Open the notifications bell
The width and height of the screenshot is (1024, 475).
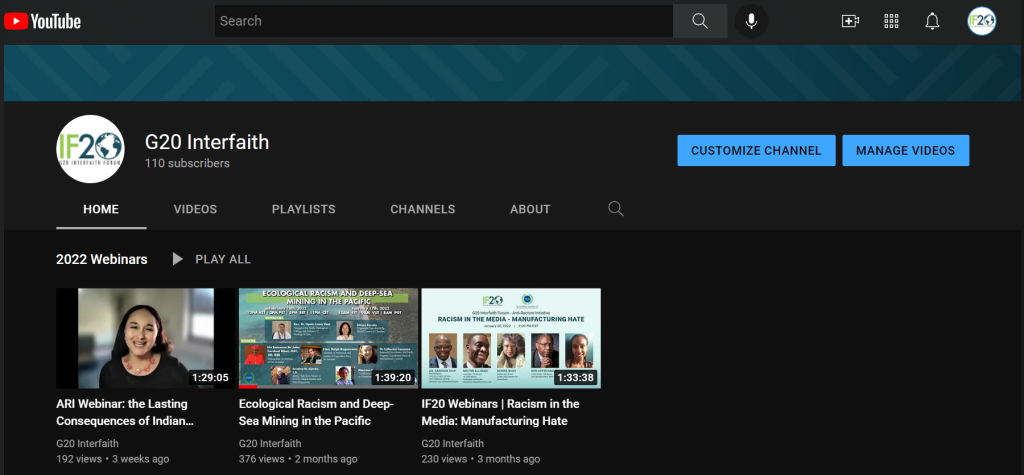click(932, 21)
